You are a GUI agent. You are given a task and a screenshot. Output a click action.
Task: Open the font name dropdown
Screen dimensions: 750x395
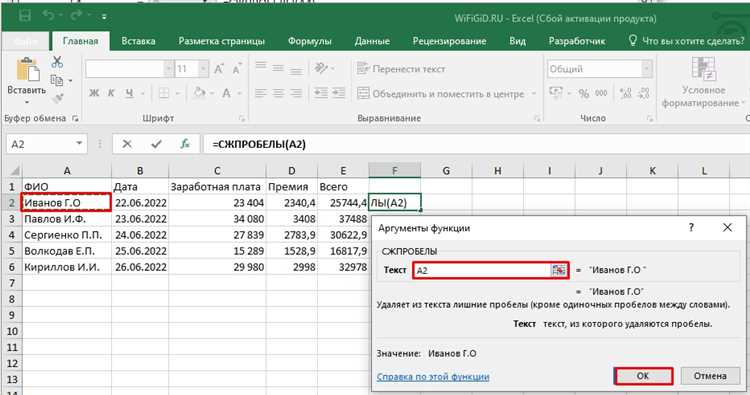[169, 69]
